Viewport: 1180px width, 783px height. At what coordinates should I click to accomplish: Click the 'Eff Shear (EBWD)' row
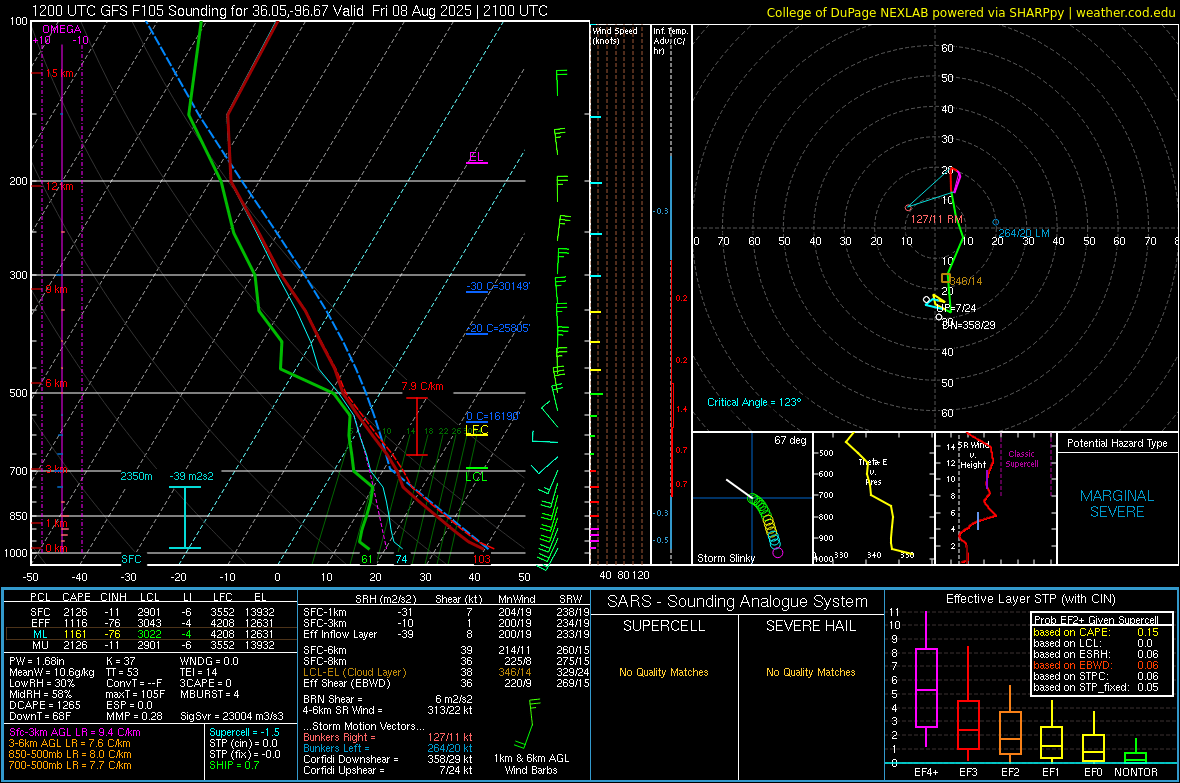(444, 683)
